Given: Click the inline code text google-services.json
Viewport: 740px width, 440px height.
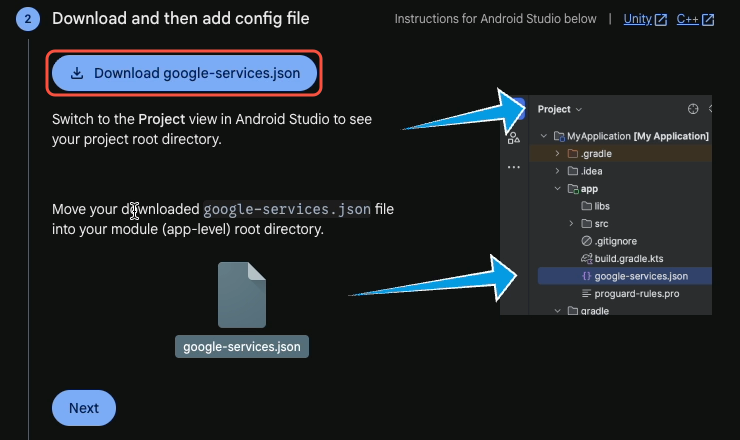Looking at the screenshot, I should (x=287, y=209).
